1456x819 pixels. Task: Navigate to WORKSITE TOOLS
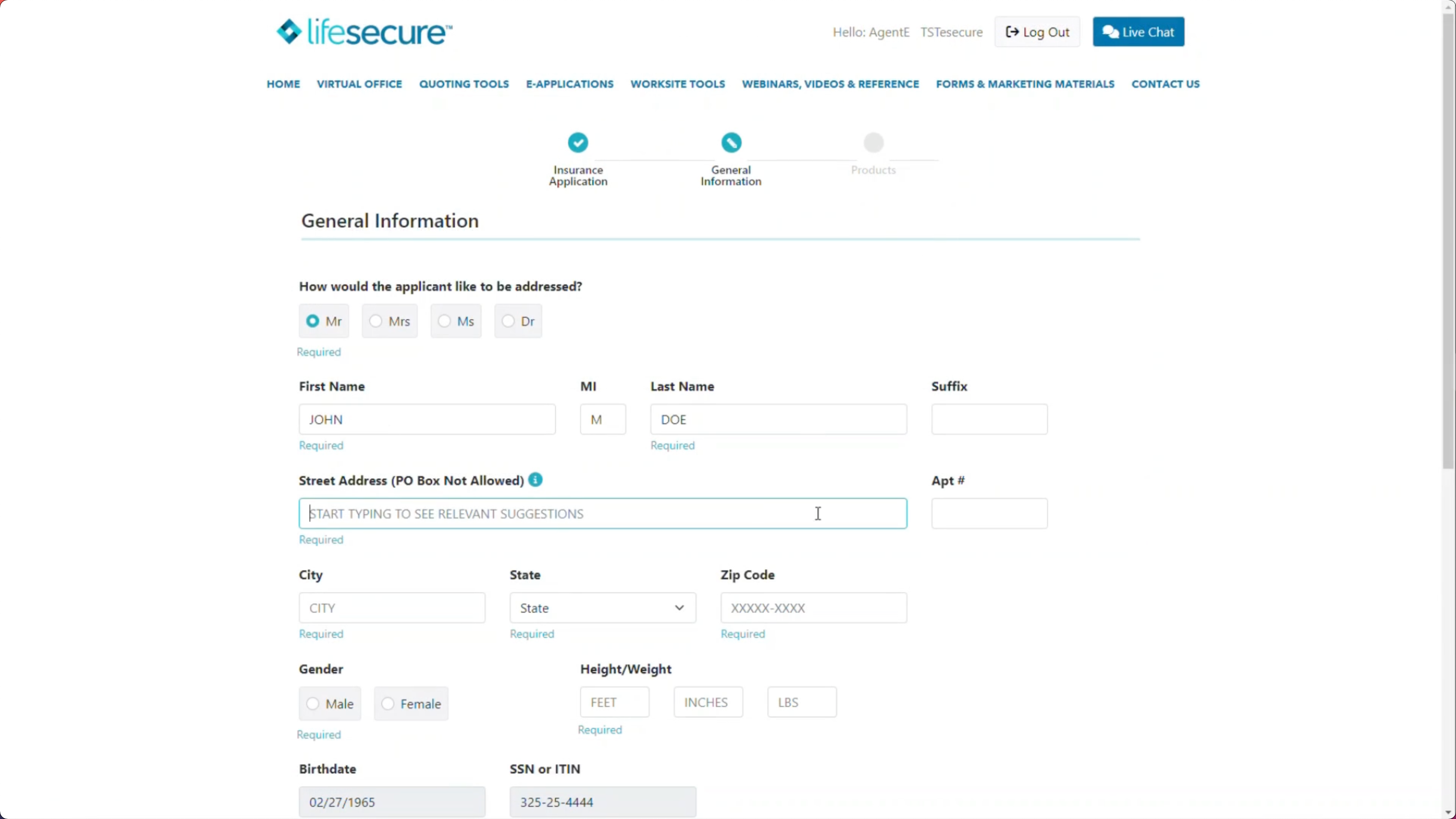coord(677,84)
